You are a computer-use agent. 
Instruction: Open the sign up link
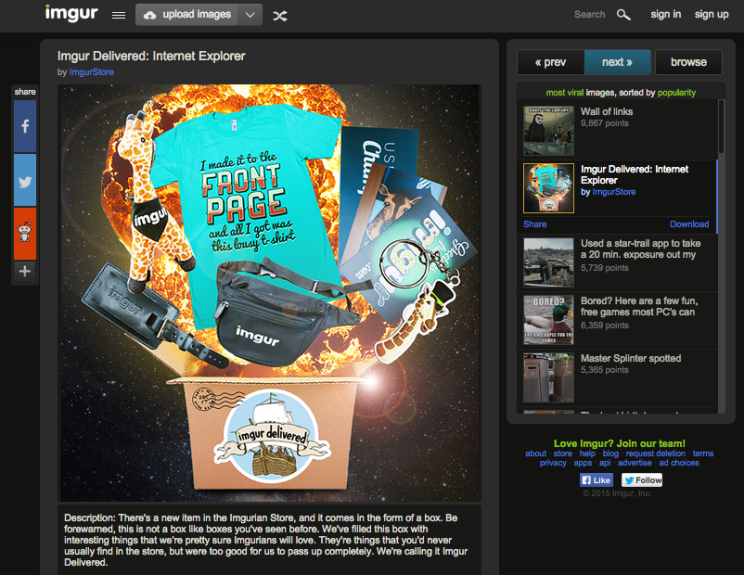coord(711,14)
